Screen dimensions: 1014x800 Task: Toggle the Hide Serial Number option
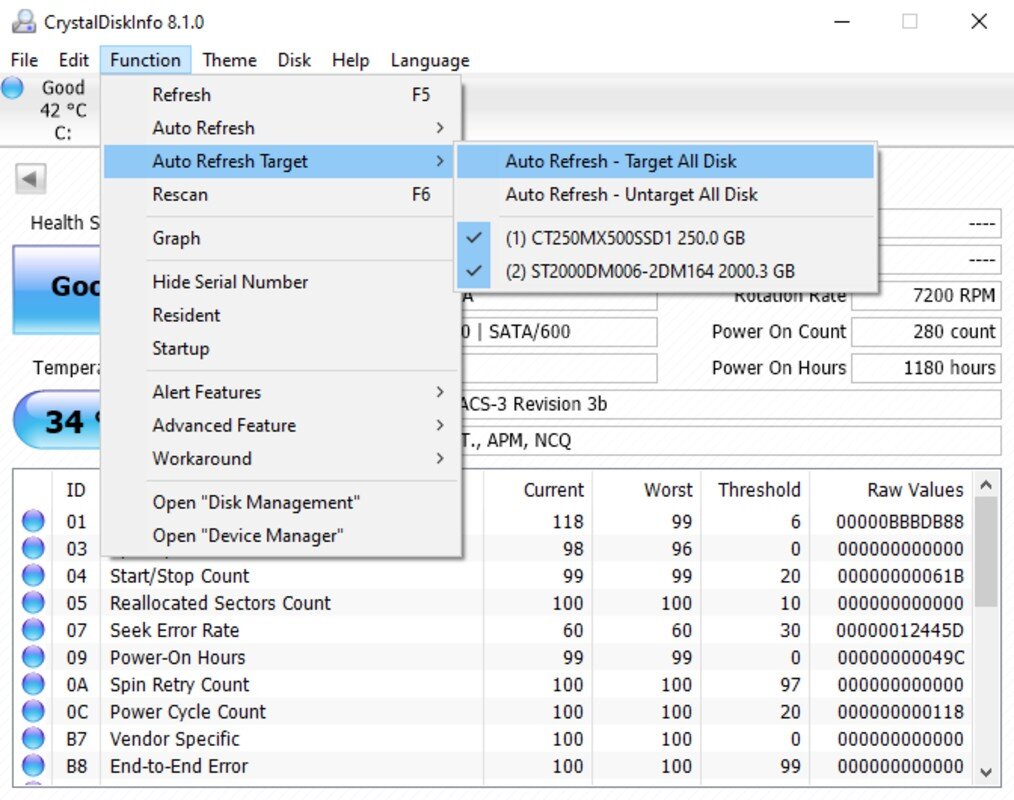click(x=281, y=282)
